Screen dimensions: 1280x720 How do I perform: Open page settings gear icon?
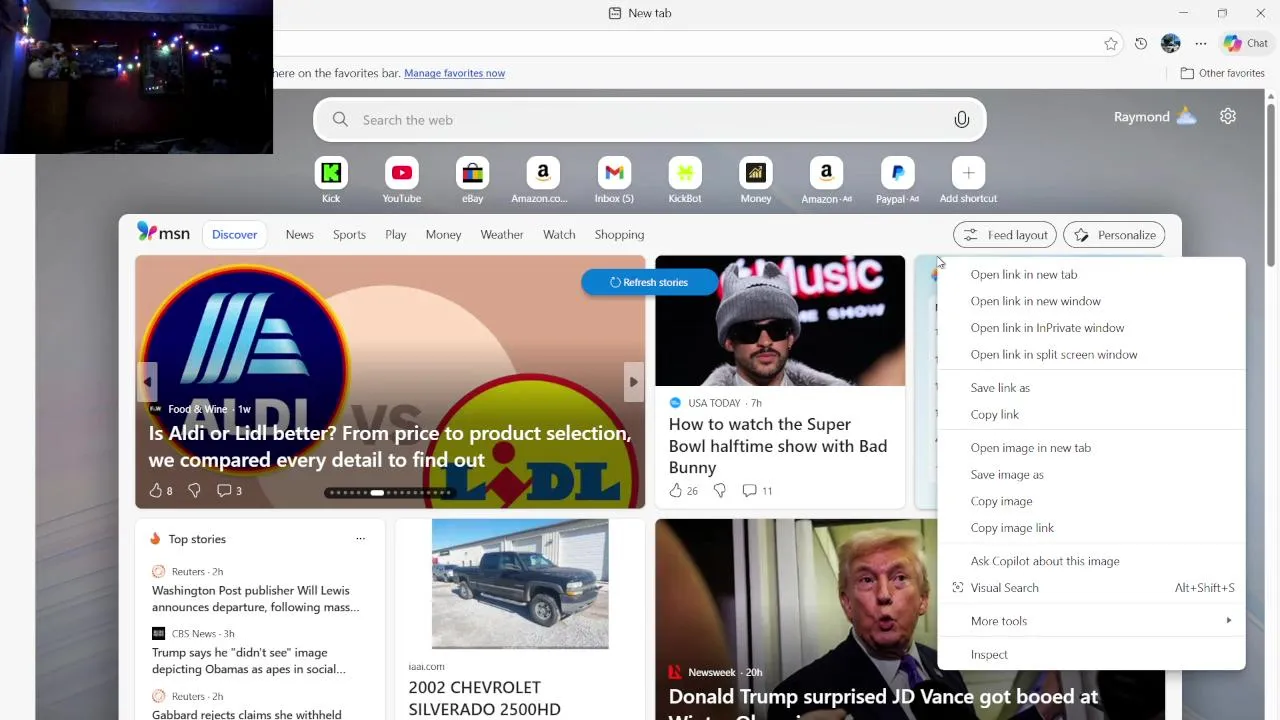click(x=1228, y=116)
